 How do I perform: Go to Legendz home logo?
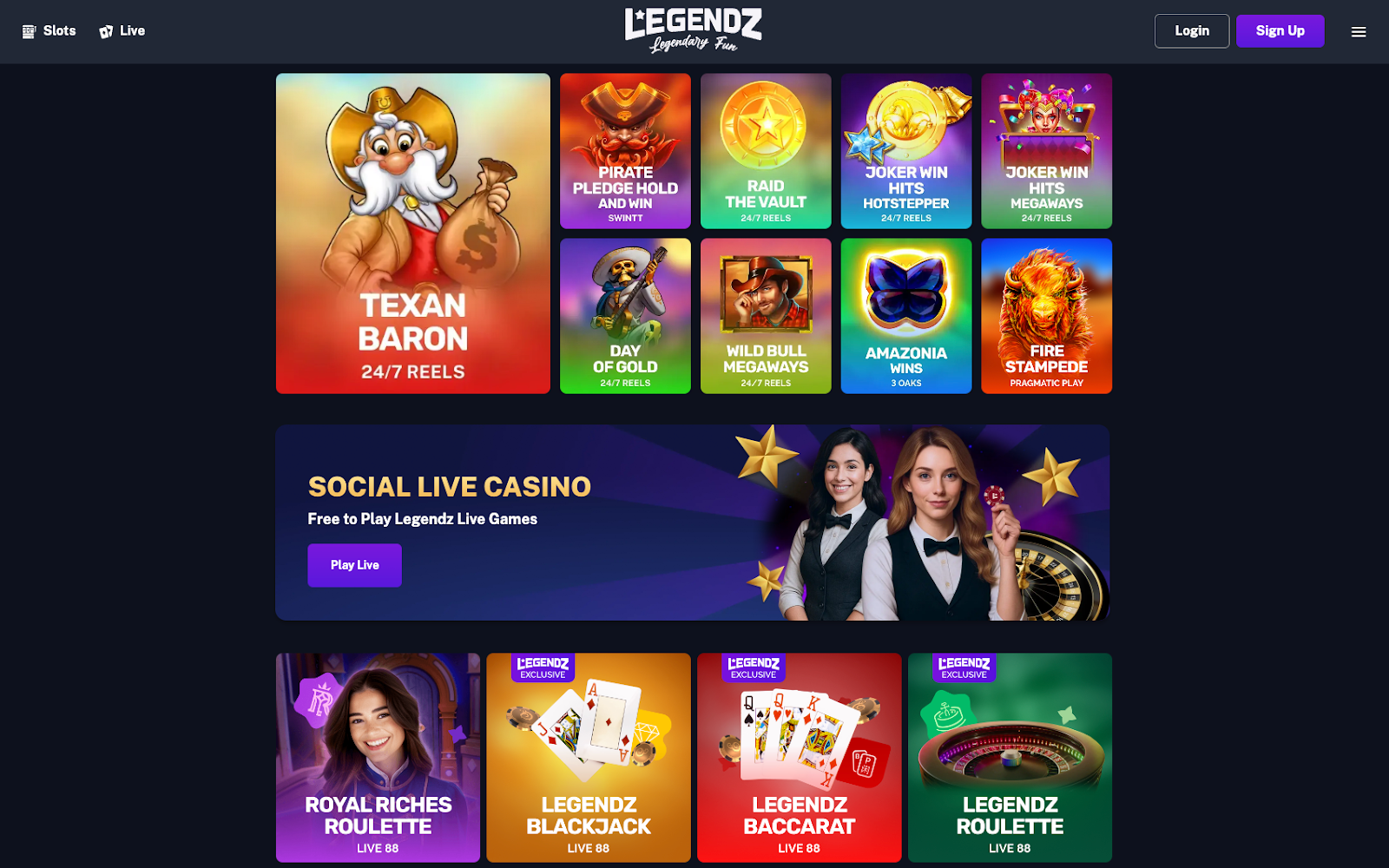[693, 30]
